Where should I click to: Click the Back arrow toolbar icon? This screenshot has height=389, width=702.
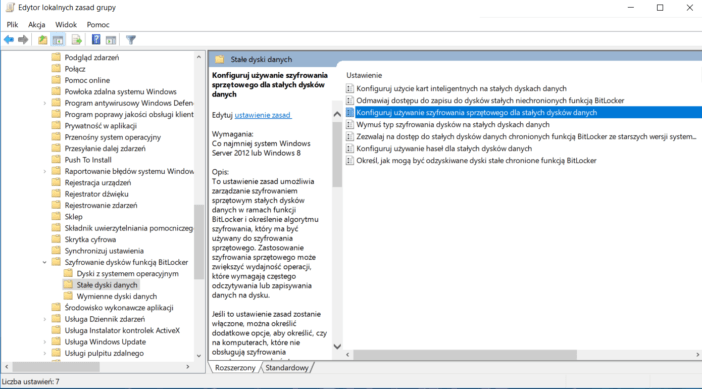click(9, 40)
